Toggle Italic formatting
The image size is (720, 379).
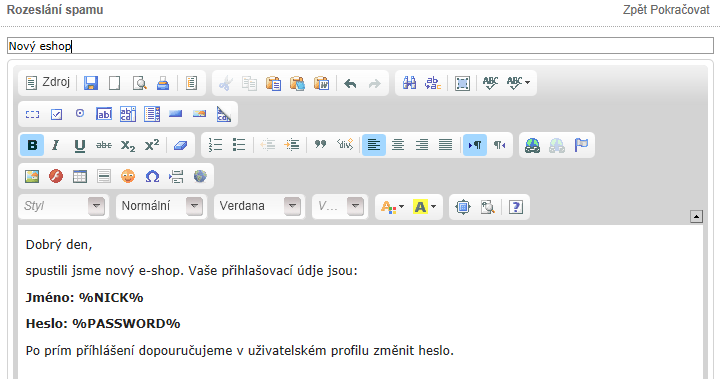[x=56, y=145]
